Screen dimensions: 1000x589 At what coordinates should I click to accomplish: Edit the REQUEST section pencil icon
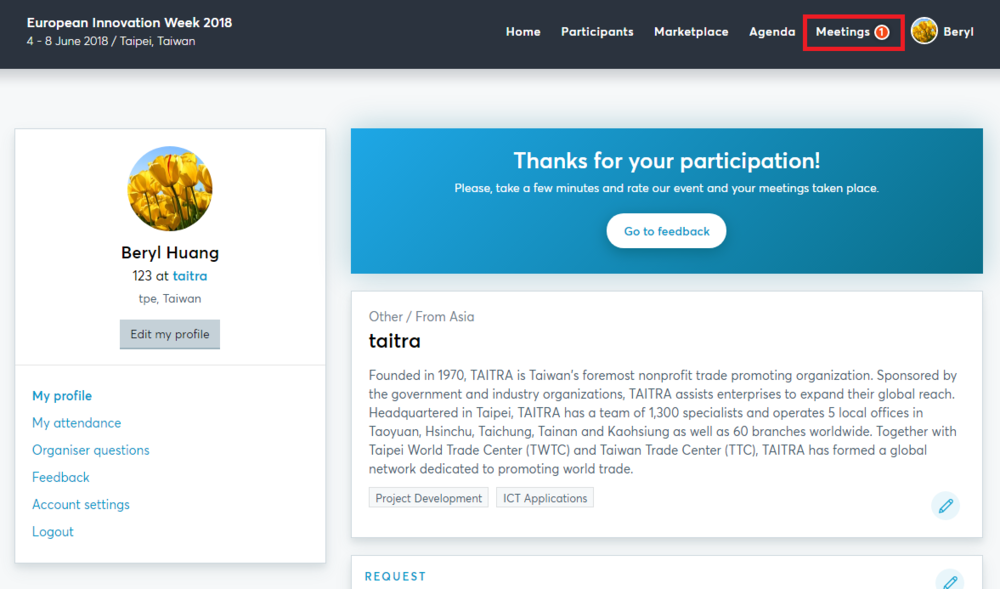(950, 580)
